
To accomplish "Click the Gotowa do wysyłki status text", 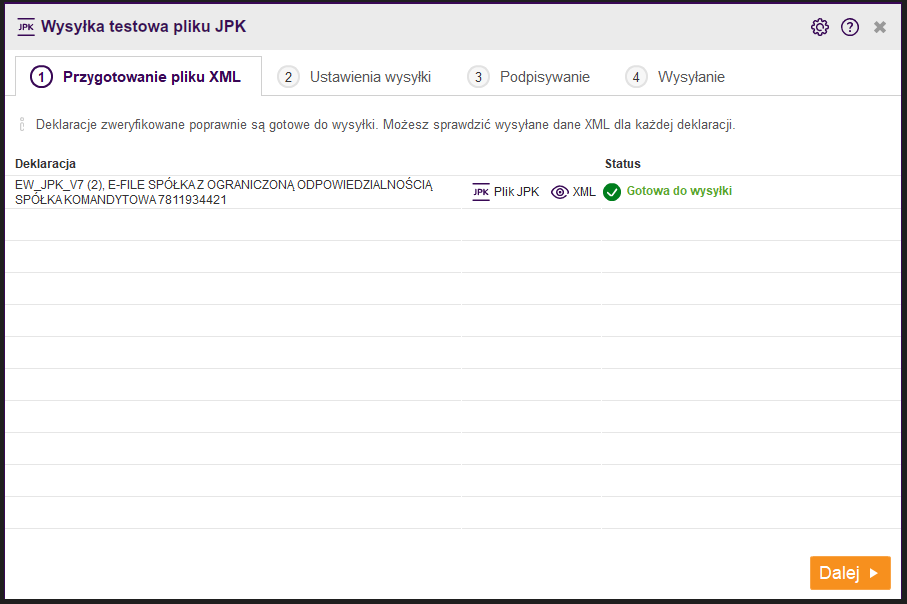I will point(679,191).
